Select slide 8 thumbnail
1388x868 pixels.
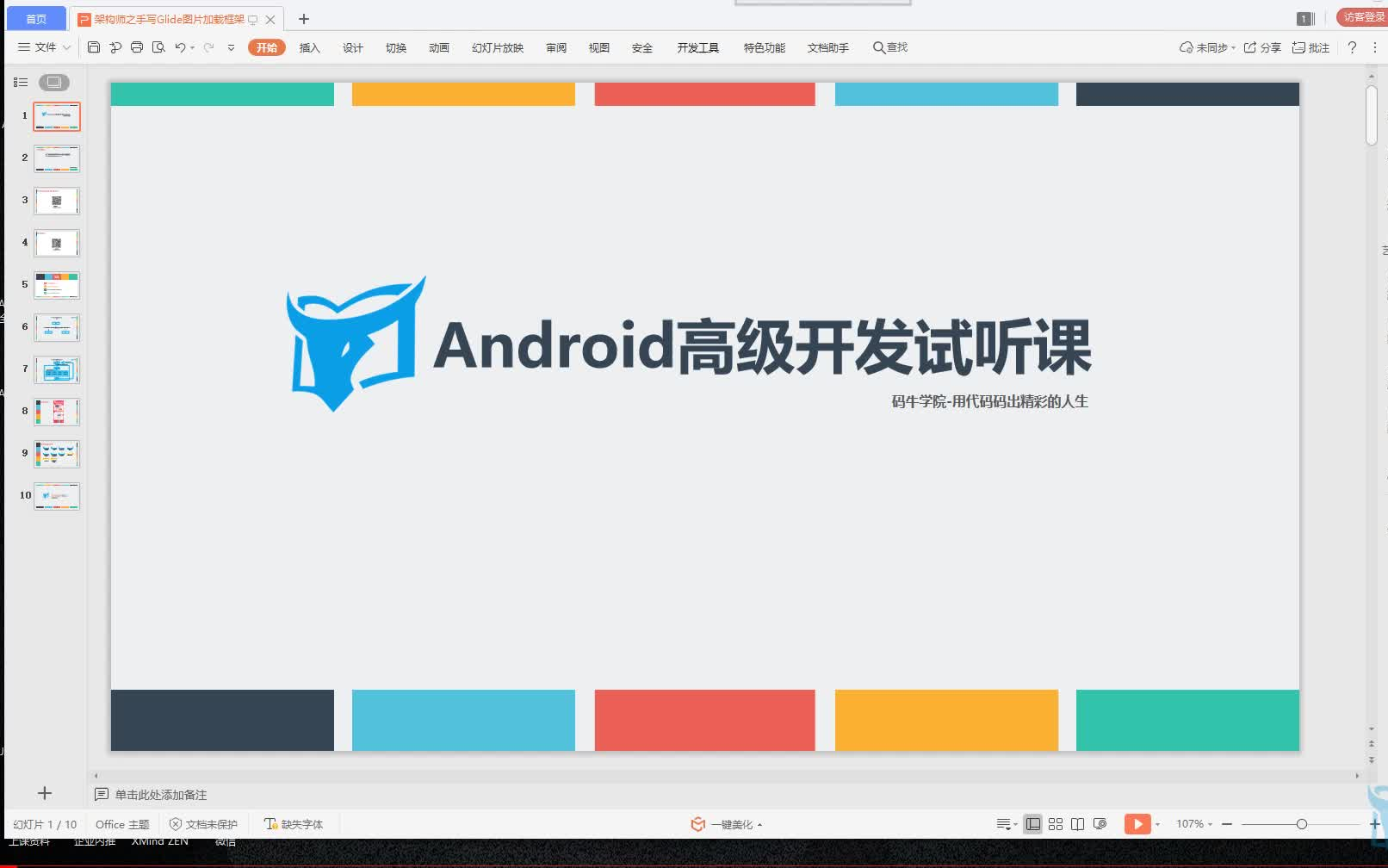(x=57, y=412)
